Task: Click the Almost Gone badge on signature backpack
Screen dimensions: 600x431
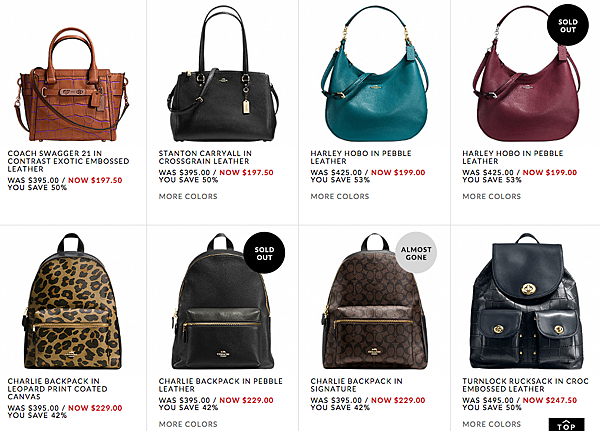Action: pyautogui.click(x=416, y=253)
